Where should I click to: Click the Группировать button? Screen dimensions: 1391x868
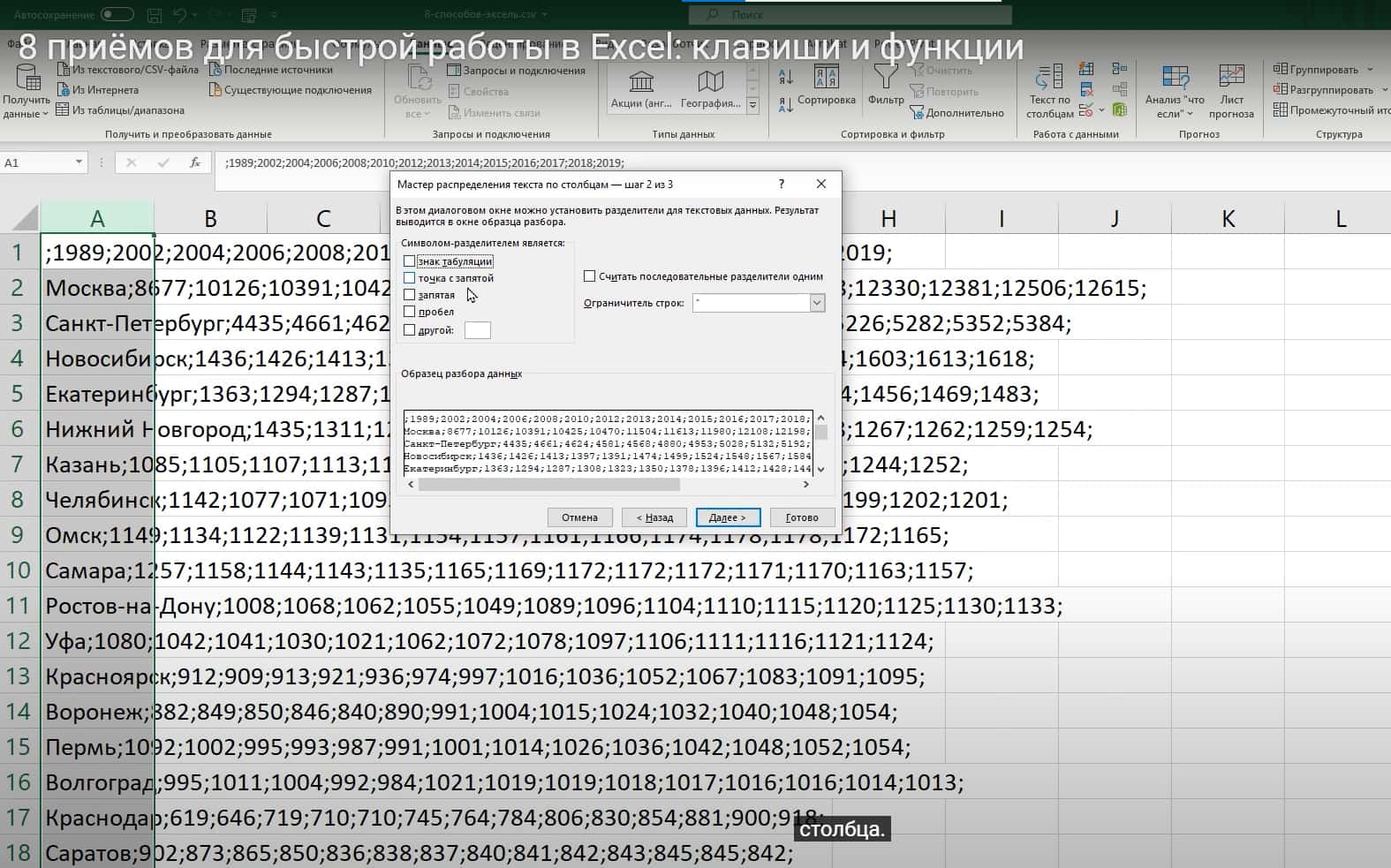point(1316,70)
